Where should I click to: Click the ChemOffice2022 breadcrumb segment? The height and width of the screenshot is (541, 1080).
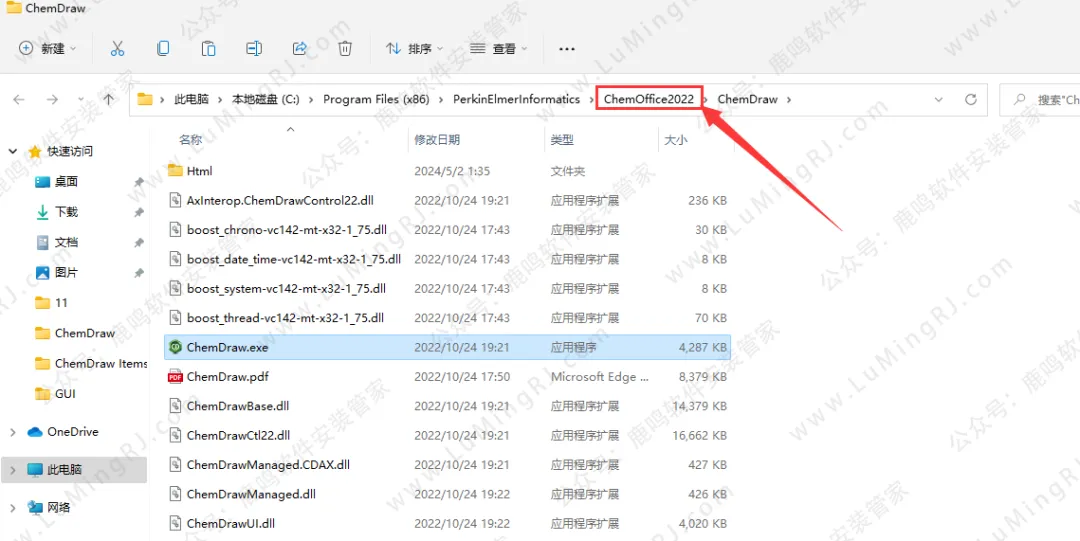click(648, 99)
